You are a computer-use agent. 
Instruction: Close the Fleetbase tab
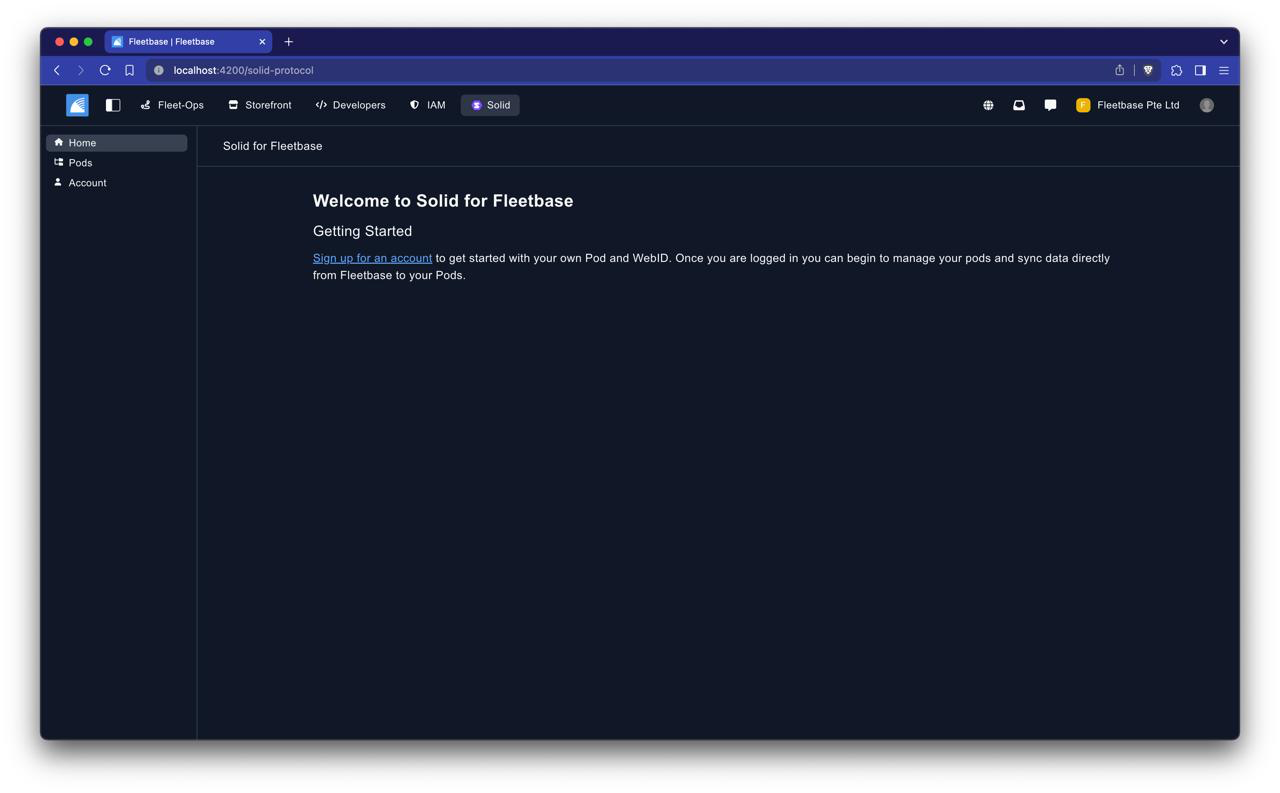click(x=262, y=42)
